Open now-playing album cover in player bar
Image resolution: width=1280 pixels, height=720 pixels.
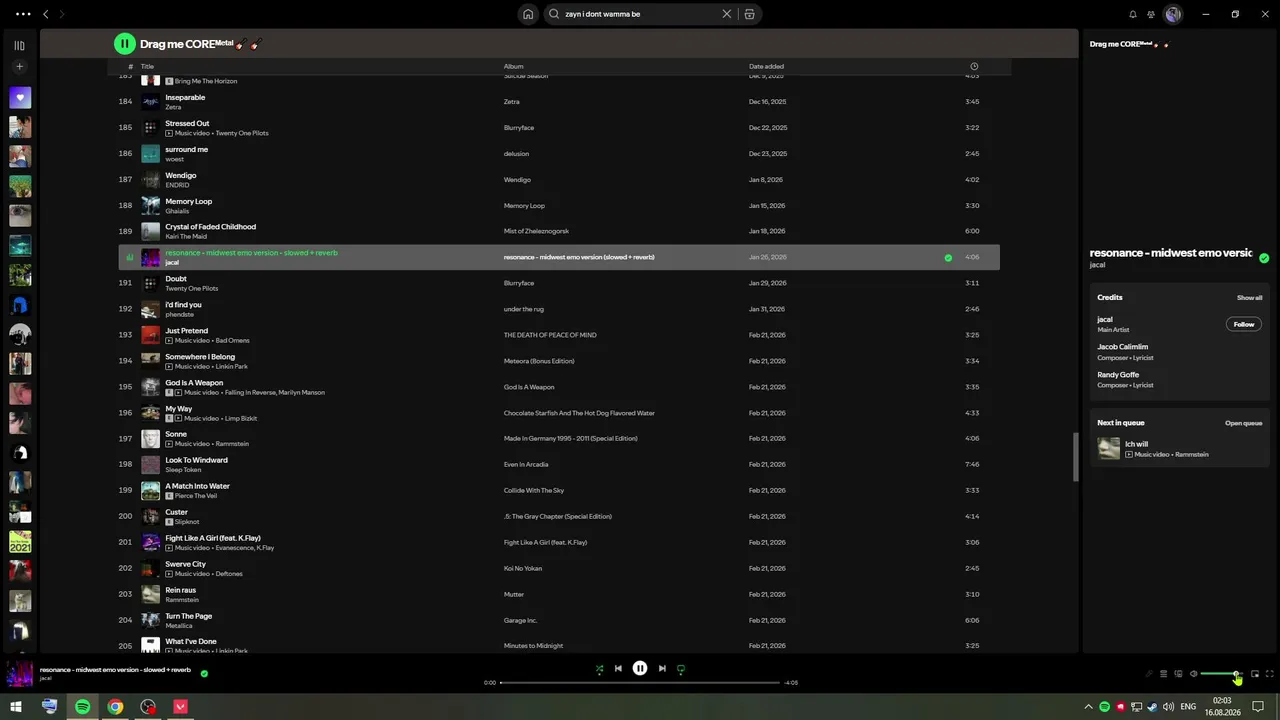(x=20, y=674)
